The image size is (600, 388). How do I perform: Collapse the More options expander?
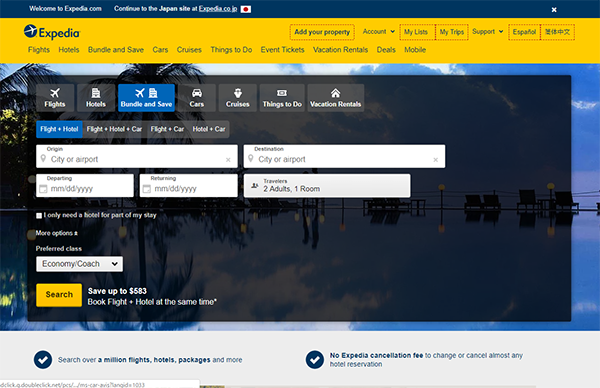(x=57, y=233)
